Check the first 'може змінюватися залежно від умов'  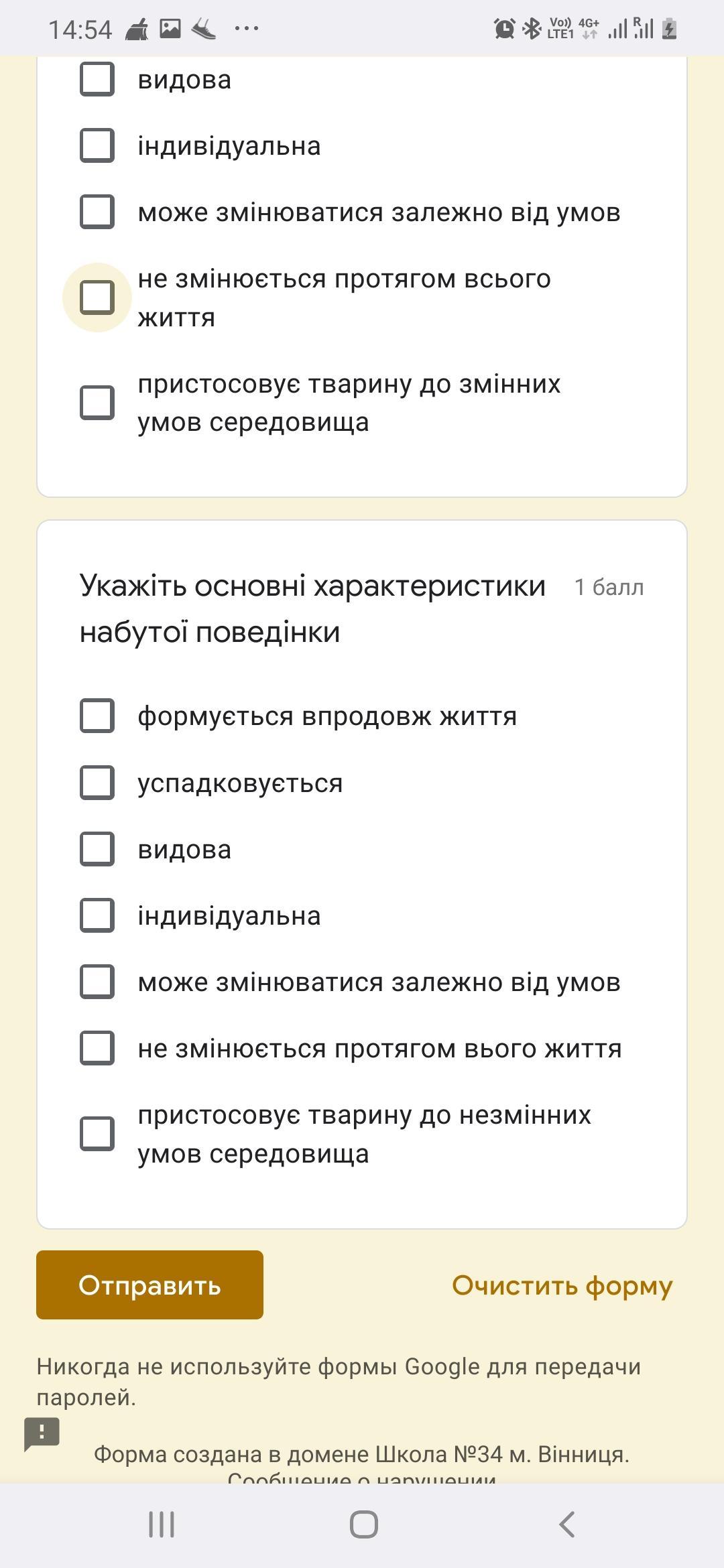[97, 212]
